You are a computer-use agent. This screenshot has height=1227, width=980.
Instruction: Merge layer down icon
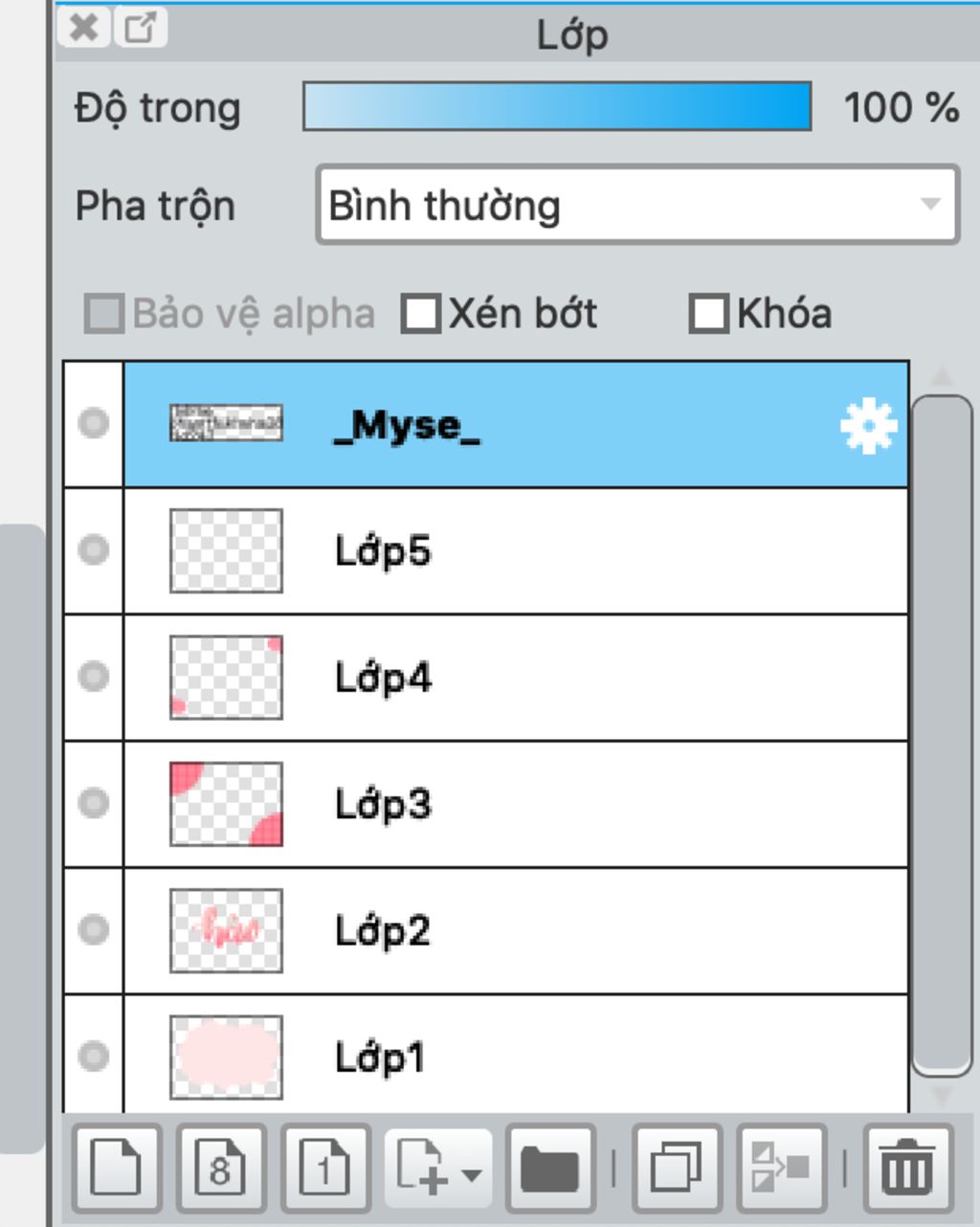click(x=781, y=1169)
